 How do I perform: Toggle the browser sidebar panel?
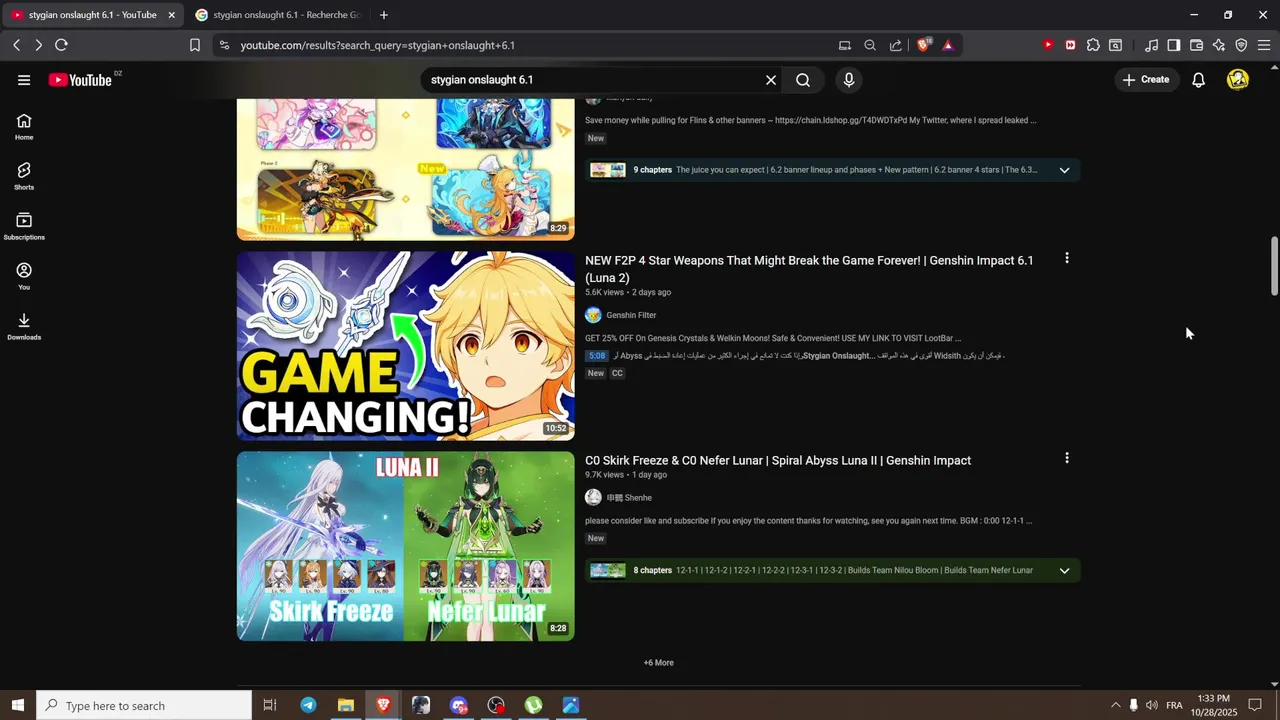(x=1174, y=45)
